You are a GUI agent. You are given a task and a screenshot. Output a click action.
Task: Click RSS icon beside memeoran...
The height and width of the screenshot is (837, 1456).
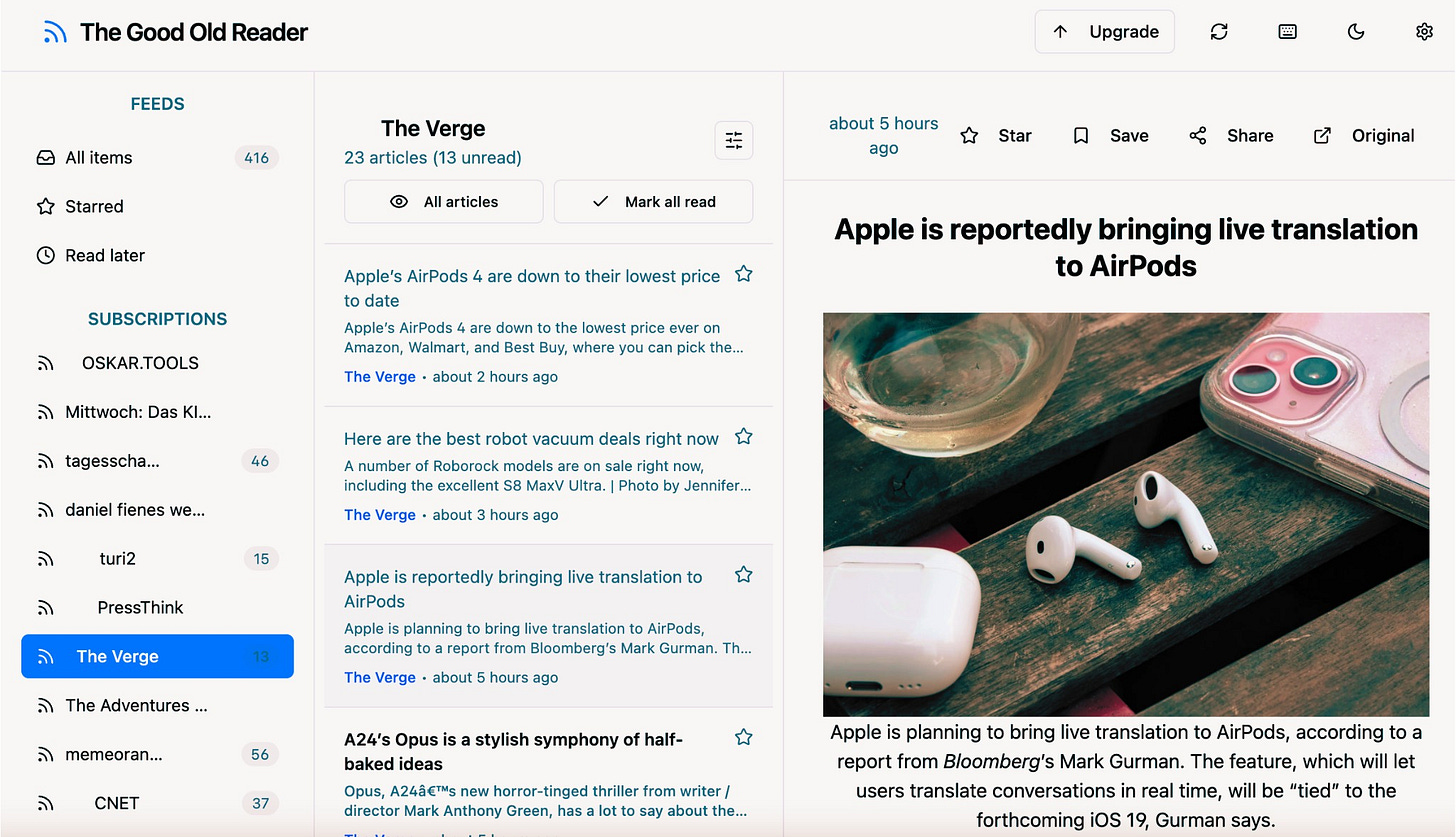45,755
